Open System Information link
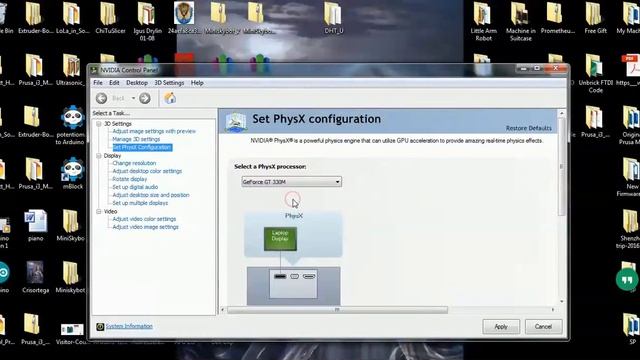This screenshot has width=640, height=360. [x=129, y=327]
